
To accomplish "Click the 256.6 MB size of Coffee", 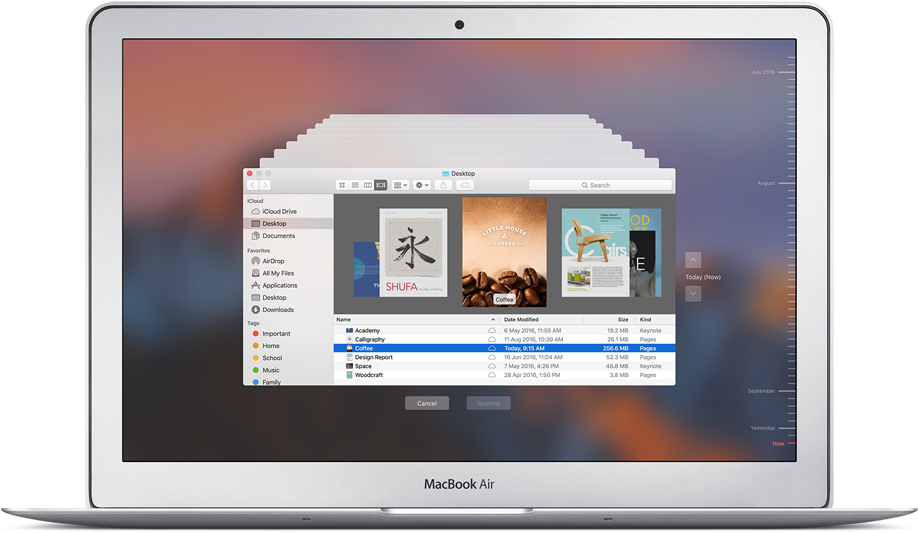I will click(615, 348).
